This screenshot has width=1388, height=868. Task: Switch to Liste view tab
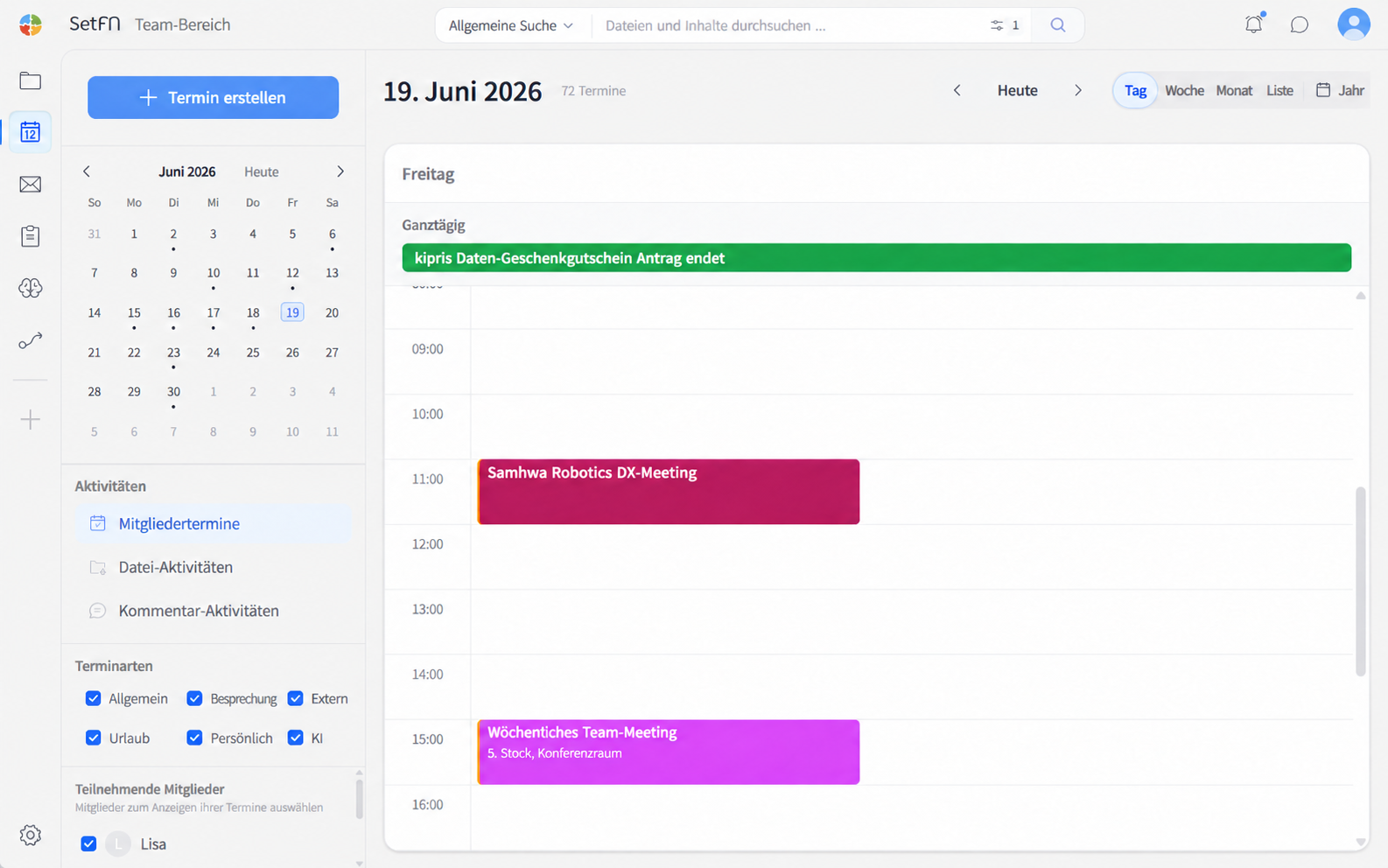[x=1279, y=90]
